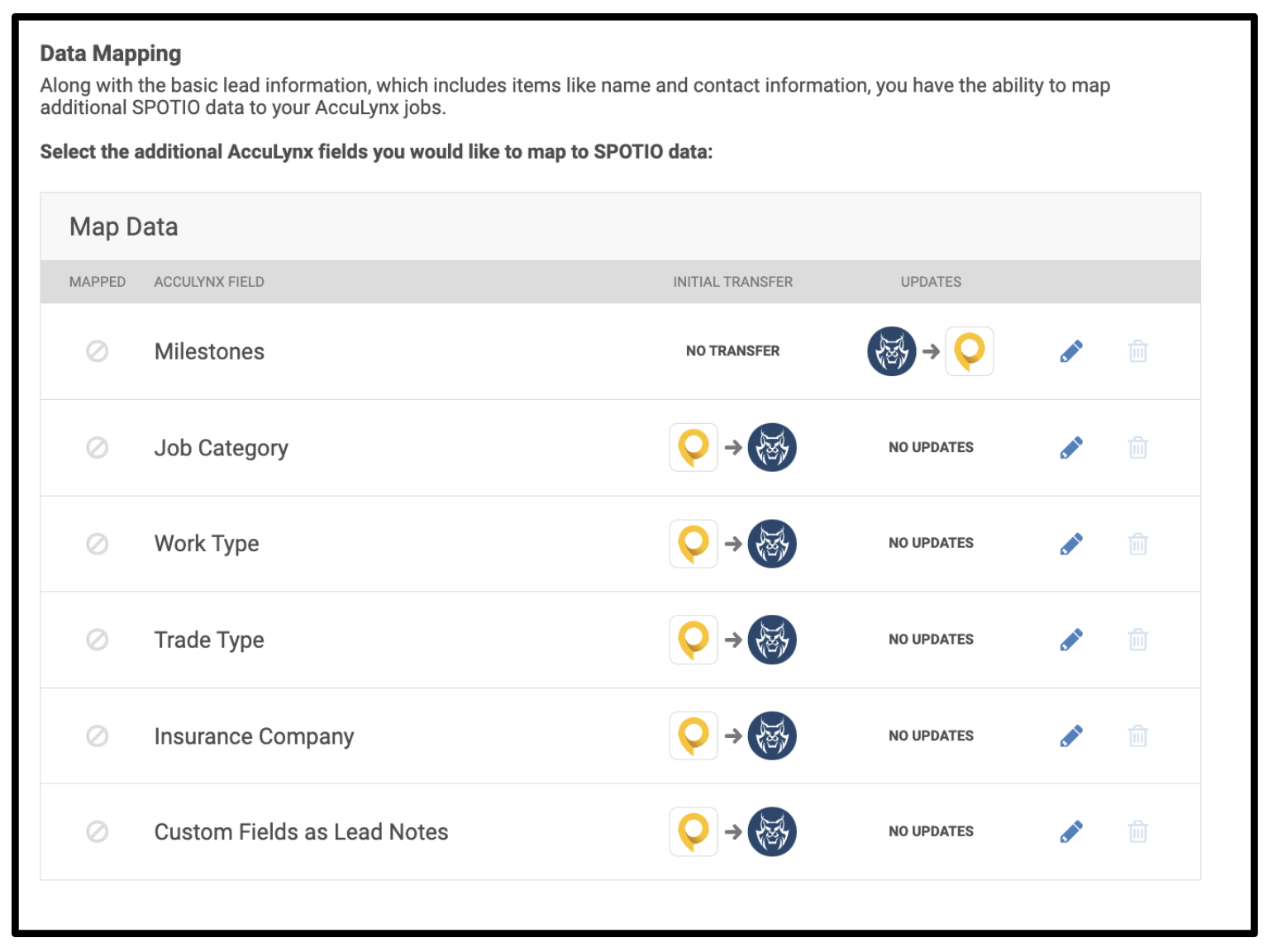
Task: Click the unmapped status icon for Trade Type
Action: coord(98,640)
